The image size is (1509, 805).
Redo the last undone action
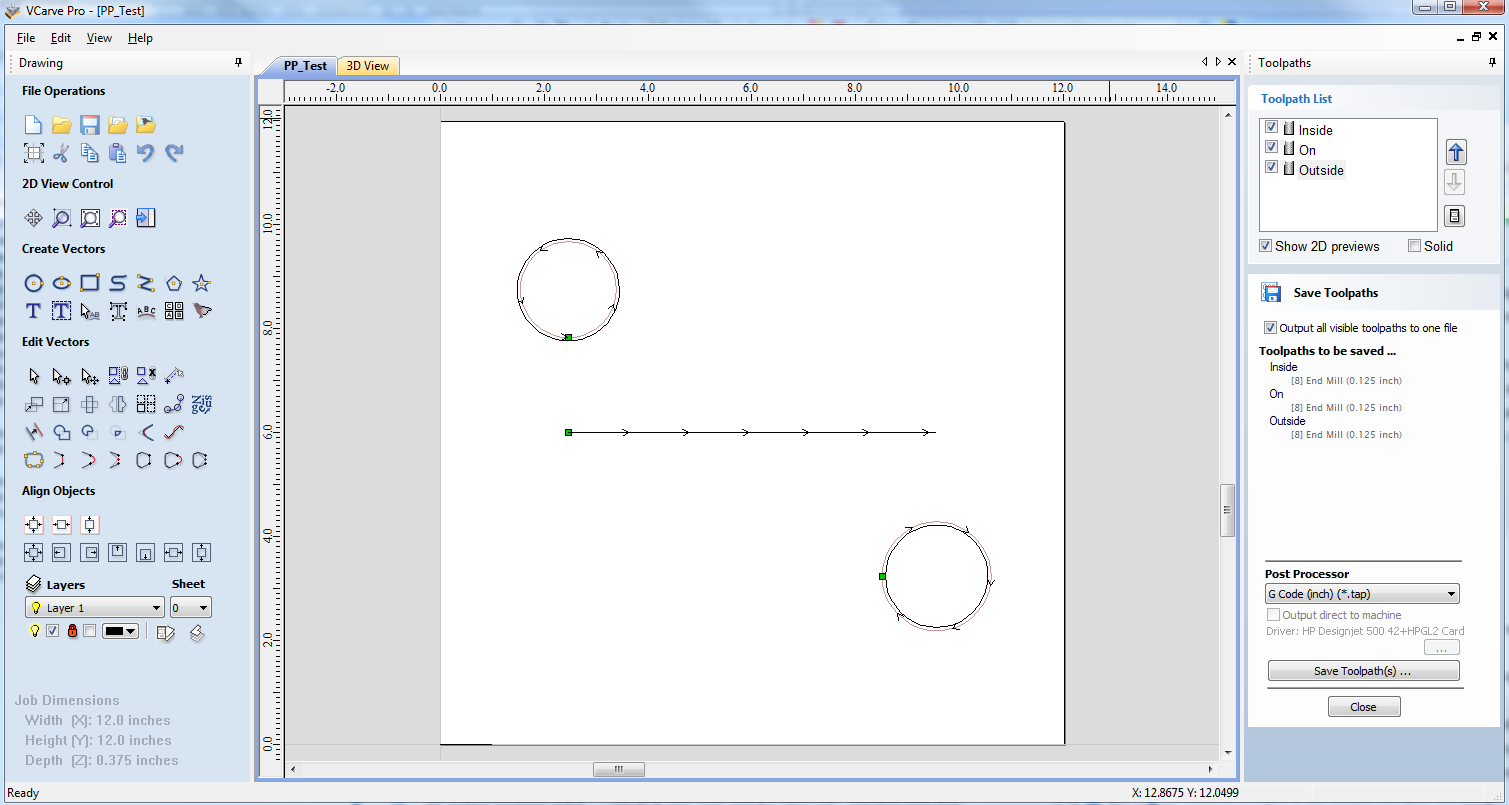point(174,153)
